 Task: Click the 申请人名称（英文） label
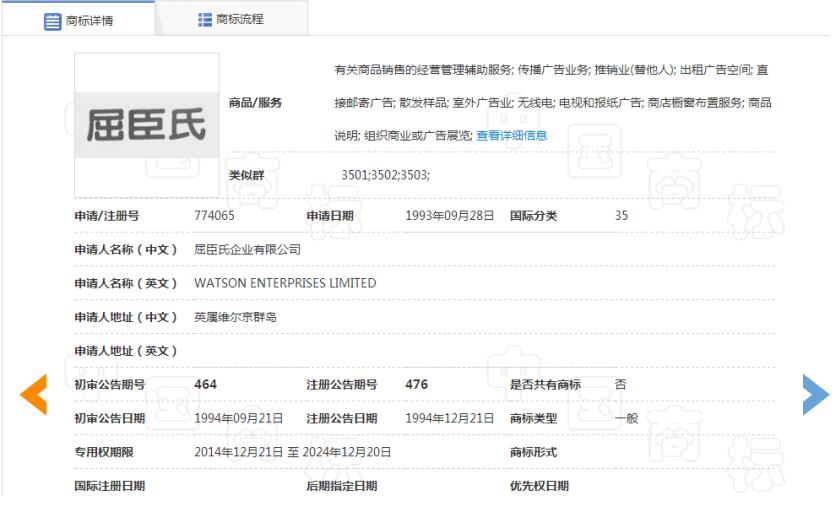tap(126, 283)
